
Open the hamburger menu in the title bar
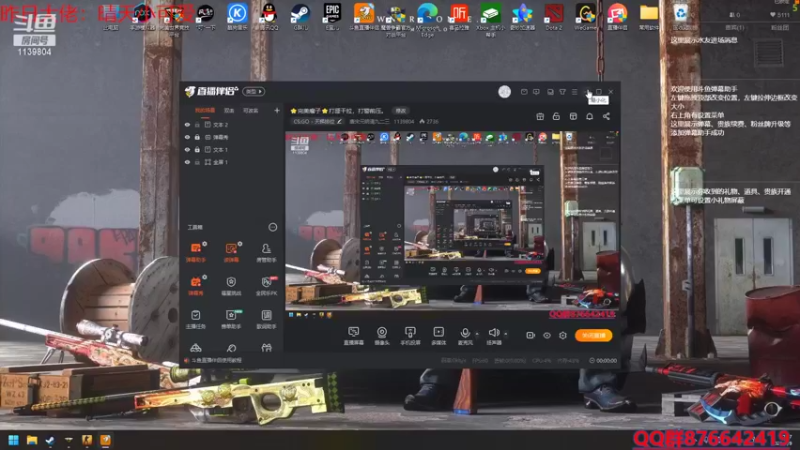(574, 92)
